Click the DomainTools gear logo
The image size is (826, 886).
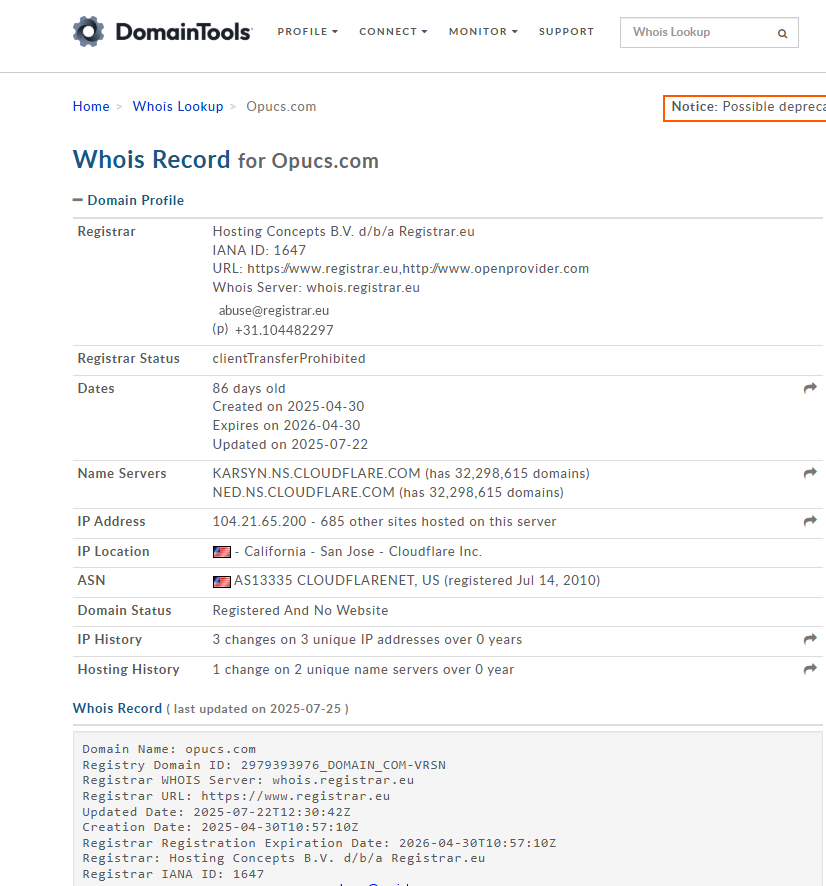[x=89, y=32]
